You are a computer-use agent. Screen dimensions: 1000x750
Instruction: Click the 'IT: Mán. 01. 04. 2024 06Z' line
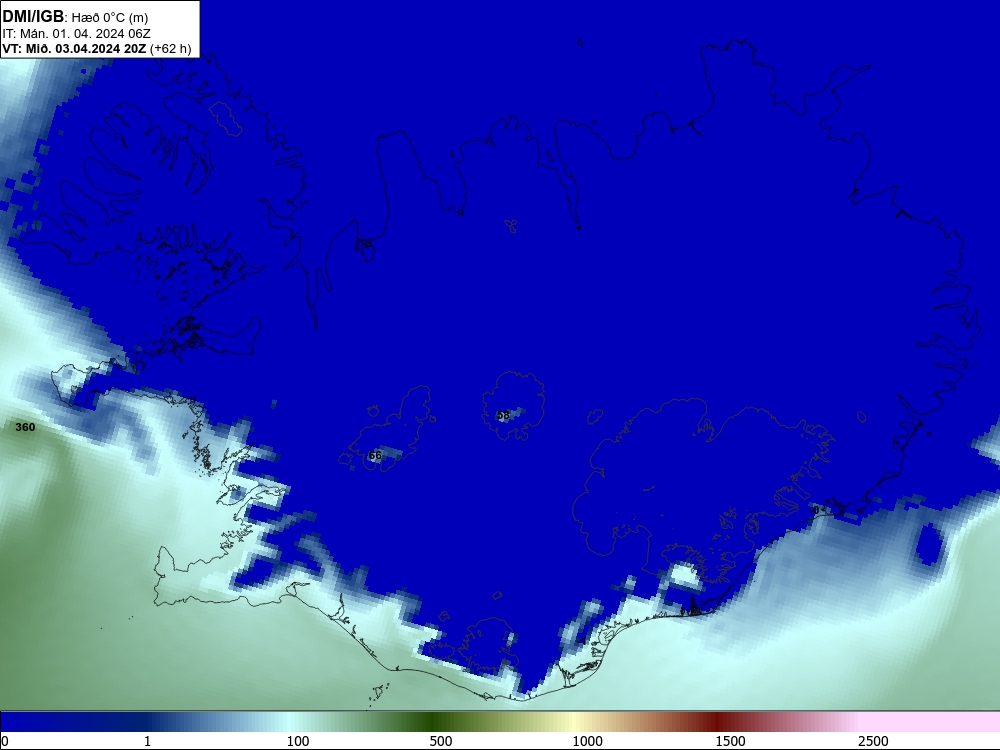coord(77,34)
